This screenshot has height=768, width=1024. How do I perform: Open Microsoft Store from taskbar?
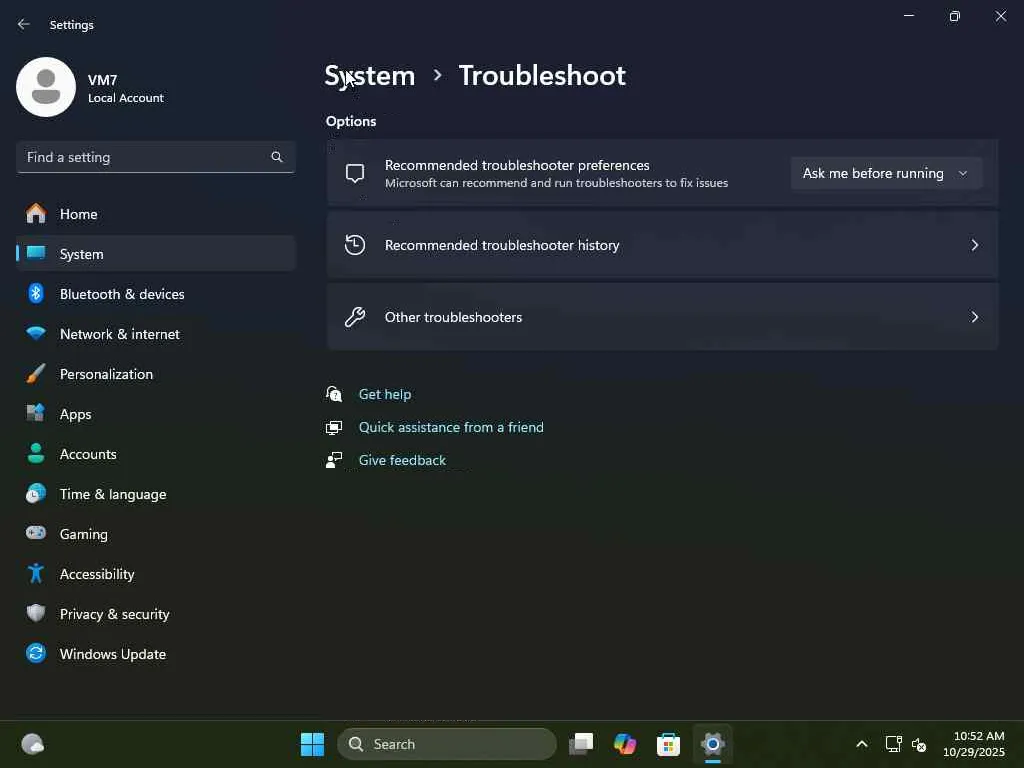[668, 744]
